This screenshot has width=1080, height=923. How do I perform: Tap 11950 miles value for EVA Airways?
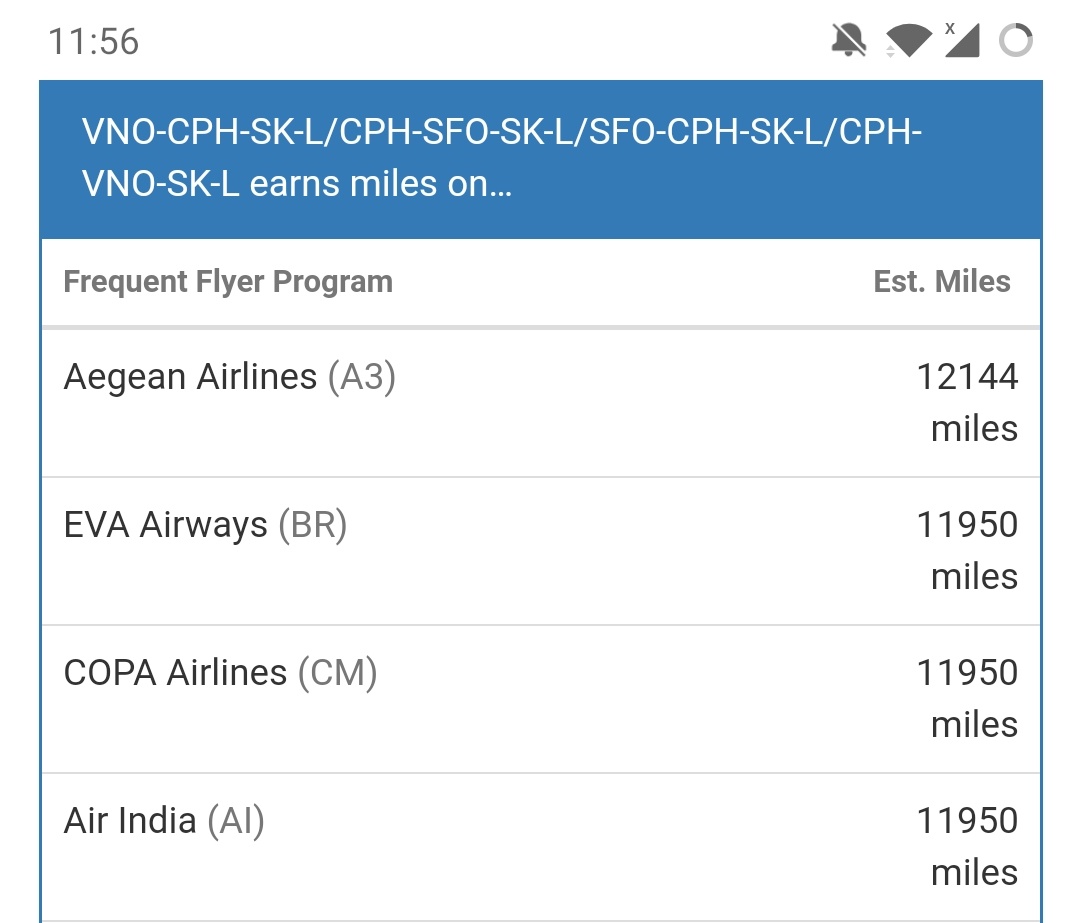pyautogui.click(x=967, y=551)
